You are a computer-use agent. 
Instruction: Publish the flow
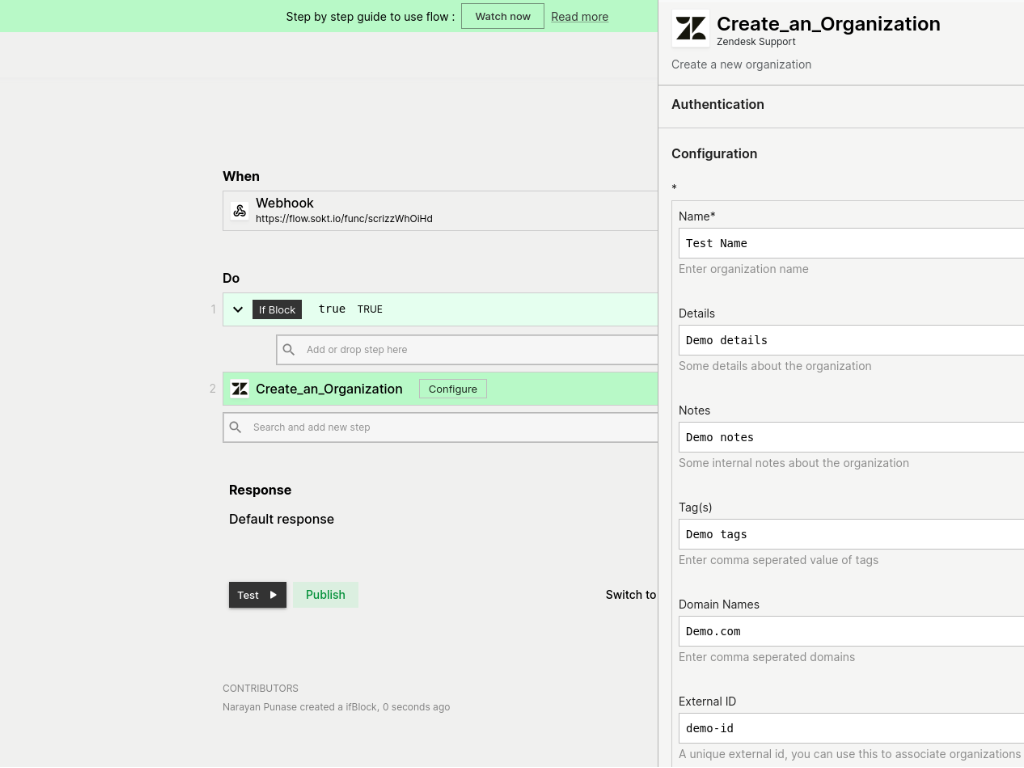[x=325, y=595]
